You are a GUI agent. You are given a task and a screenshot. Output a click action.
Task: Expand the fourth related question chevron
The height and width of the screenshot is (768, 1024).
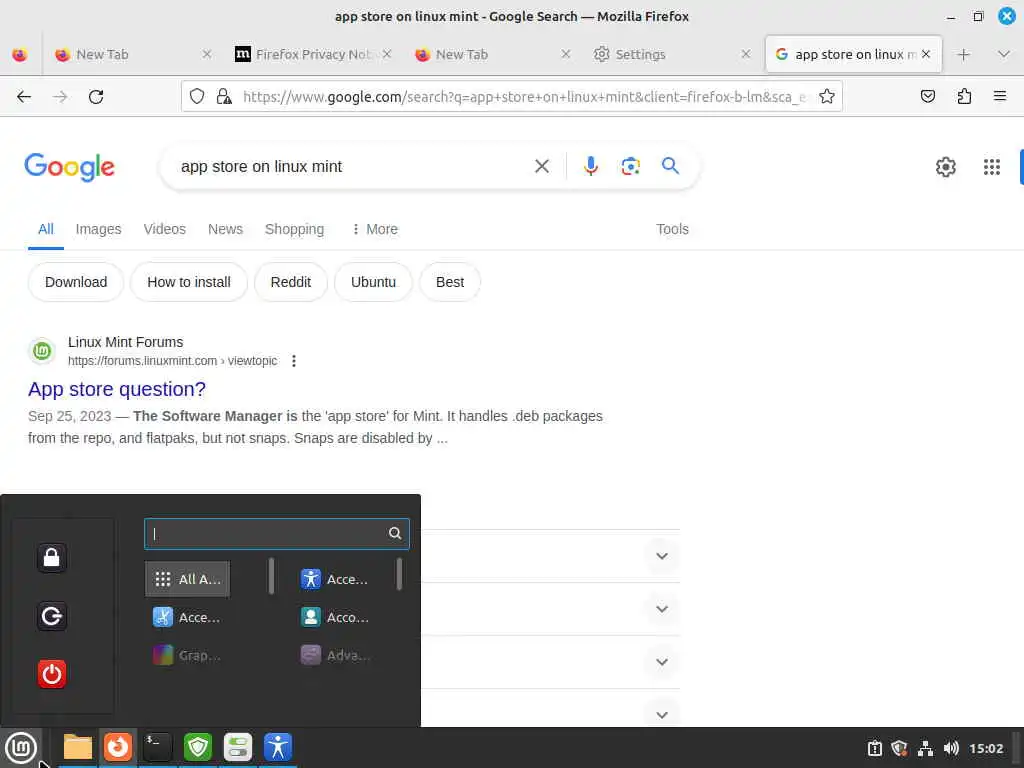click(662, 715)
